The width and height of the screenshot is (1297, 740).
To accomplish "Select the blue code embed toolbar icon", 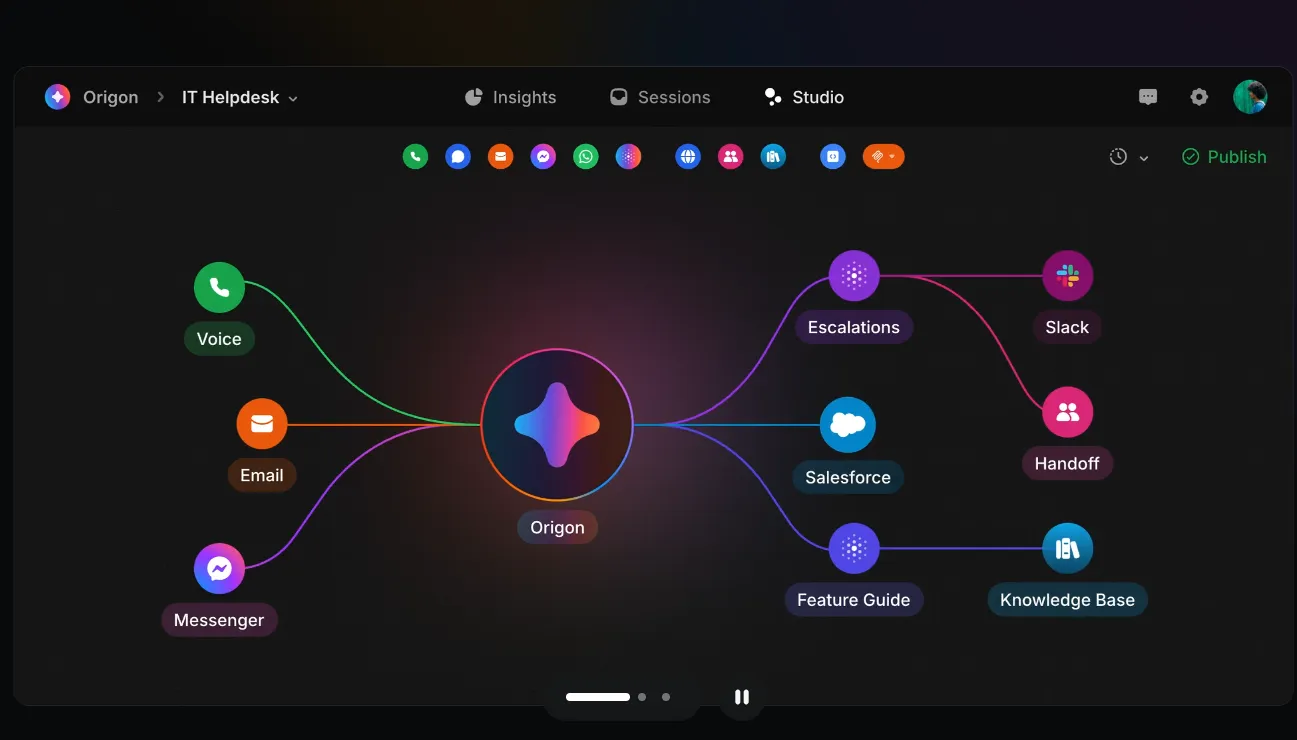I will point(833,157).
